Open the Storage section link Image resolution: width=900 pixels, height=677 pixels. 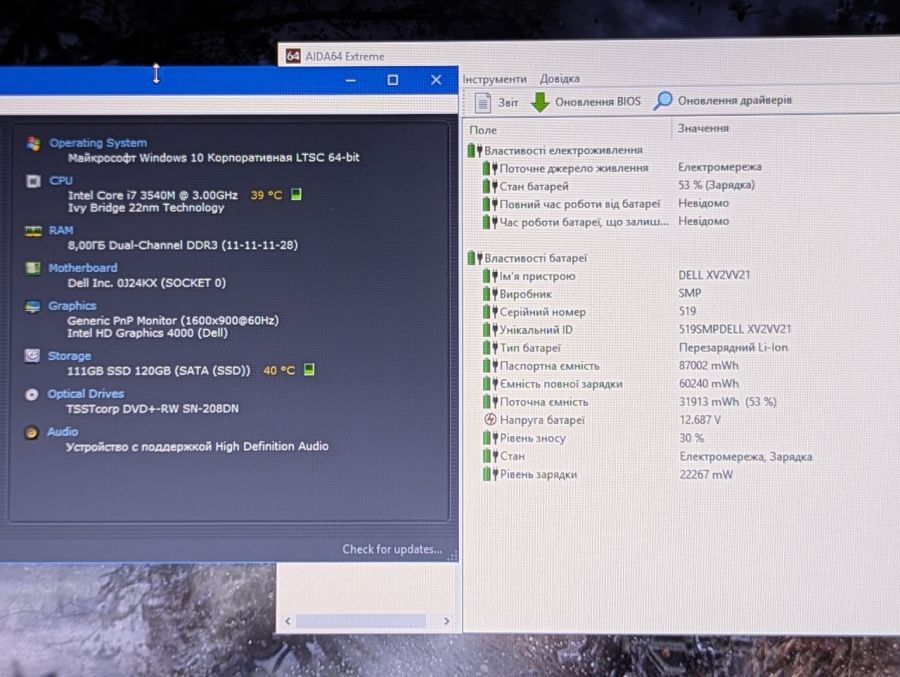tap(69, 356)
